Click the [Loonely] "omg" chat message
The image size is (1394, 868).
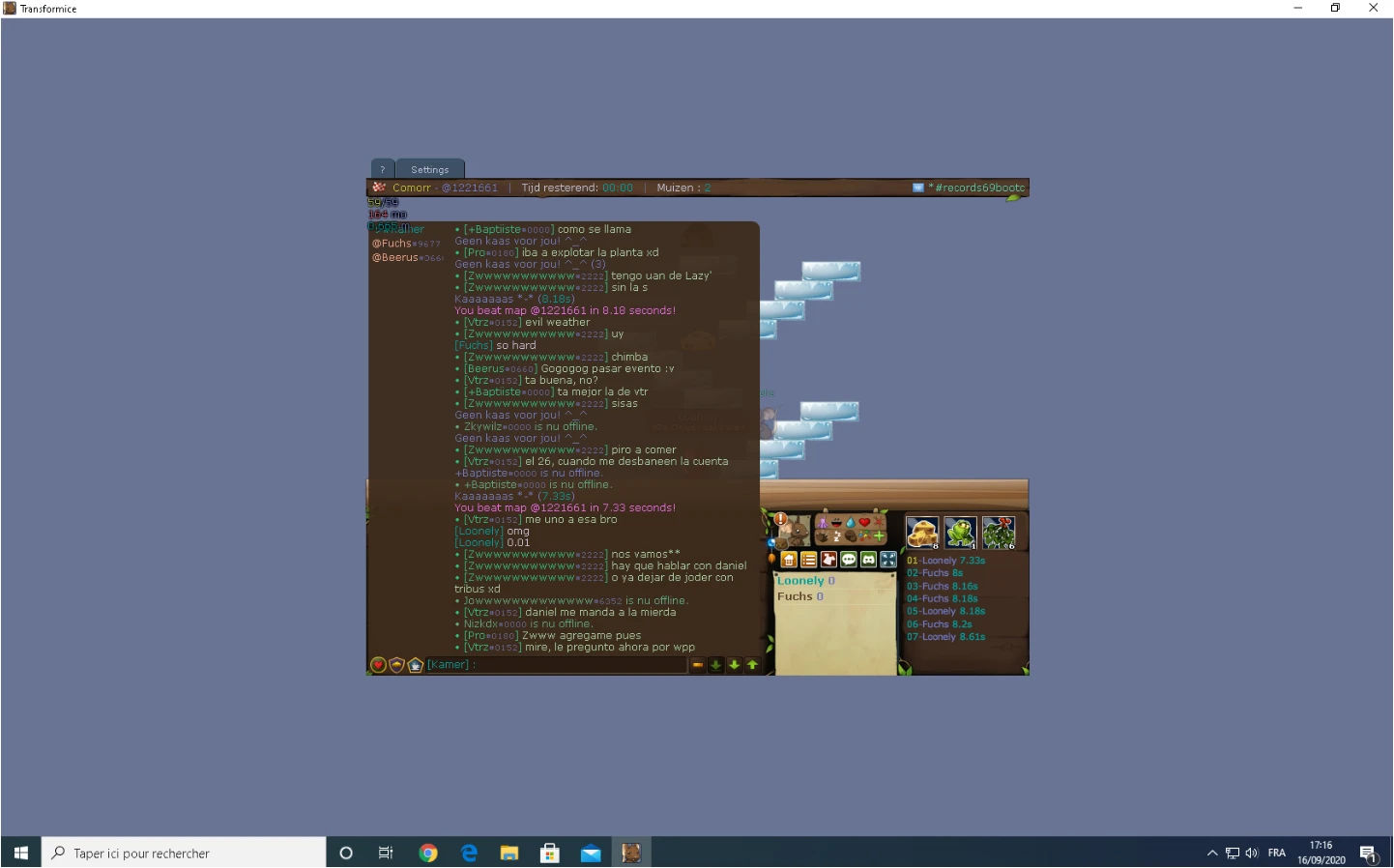[492, 531]
